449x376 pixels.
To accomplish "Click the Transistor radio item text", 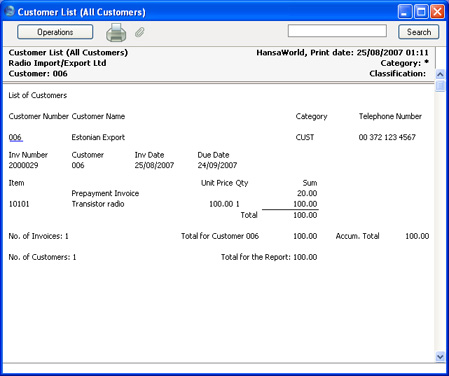I will tap(98, 204).
